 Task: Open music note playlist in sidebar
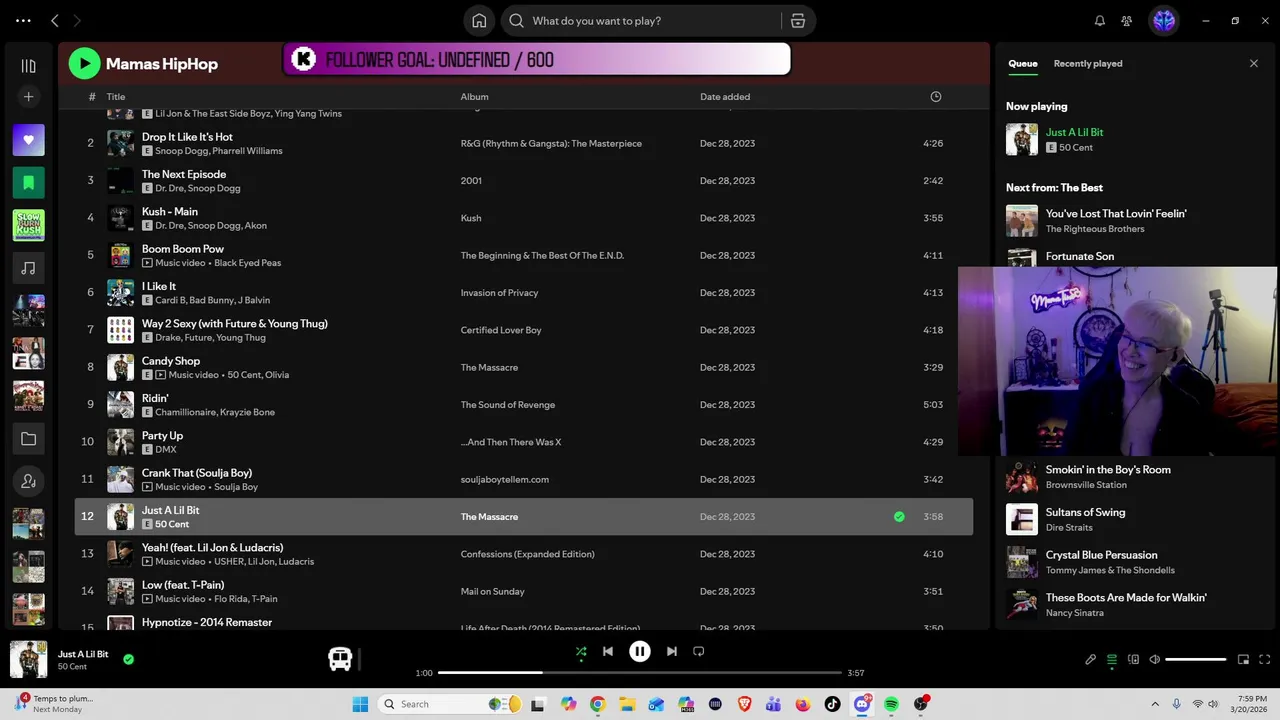[x=28, y=268]
